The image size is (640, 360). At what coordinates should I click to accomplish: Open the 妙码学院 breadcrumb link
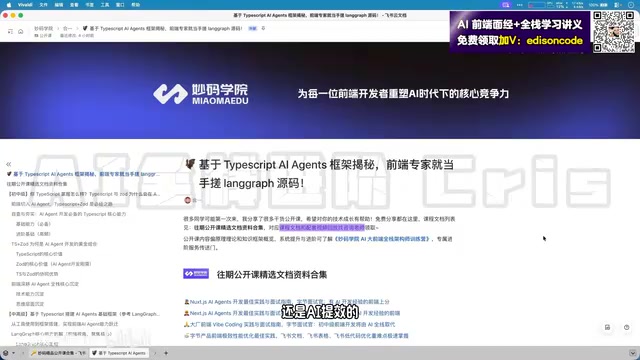[44, 29]
